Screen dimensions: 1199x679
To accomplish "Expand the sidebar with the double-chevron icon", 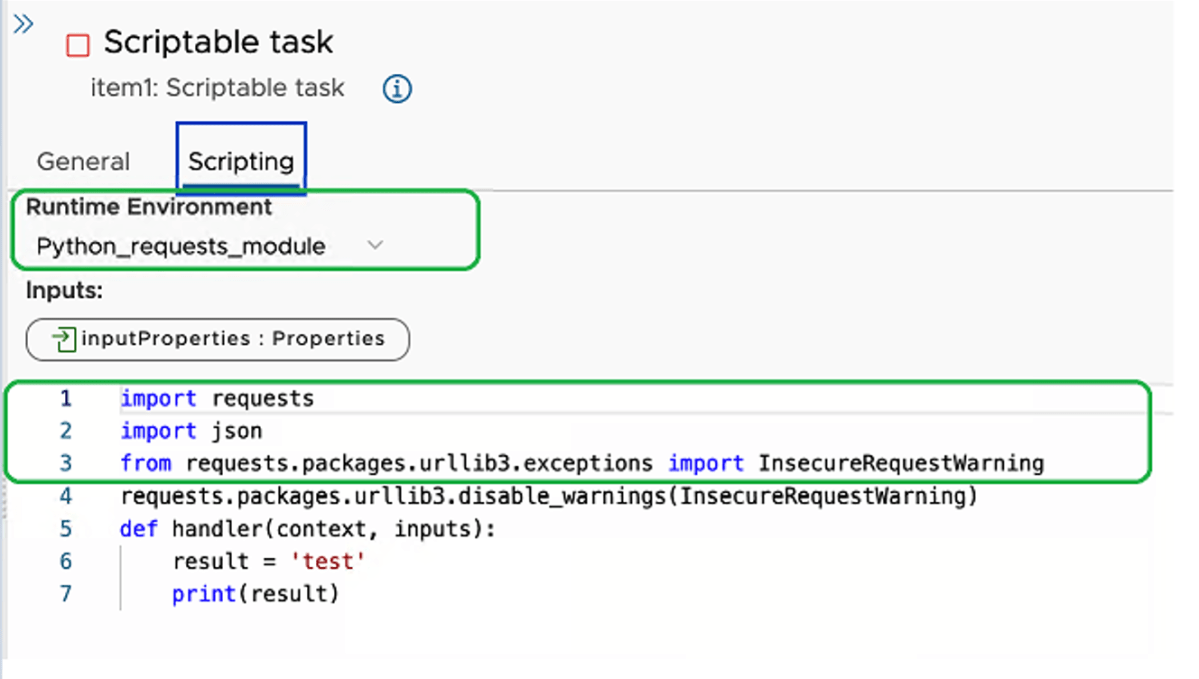I will (x=22, y=24).
